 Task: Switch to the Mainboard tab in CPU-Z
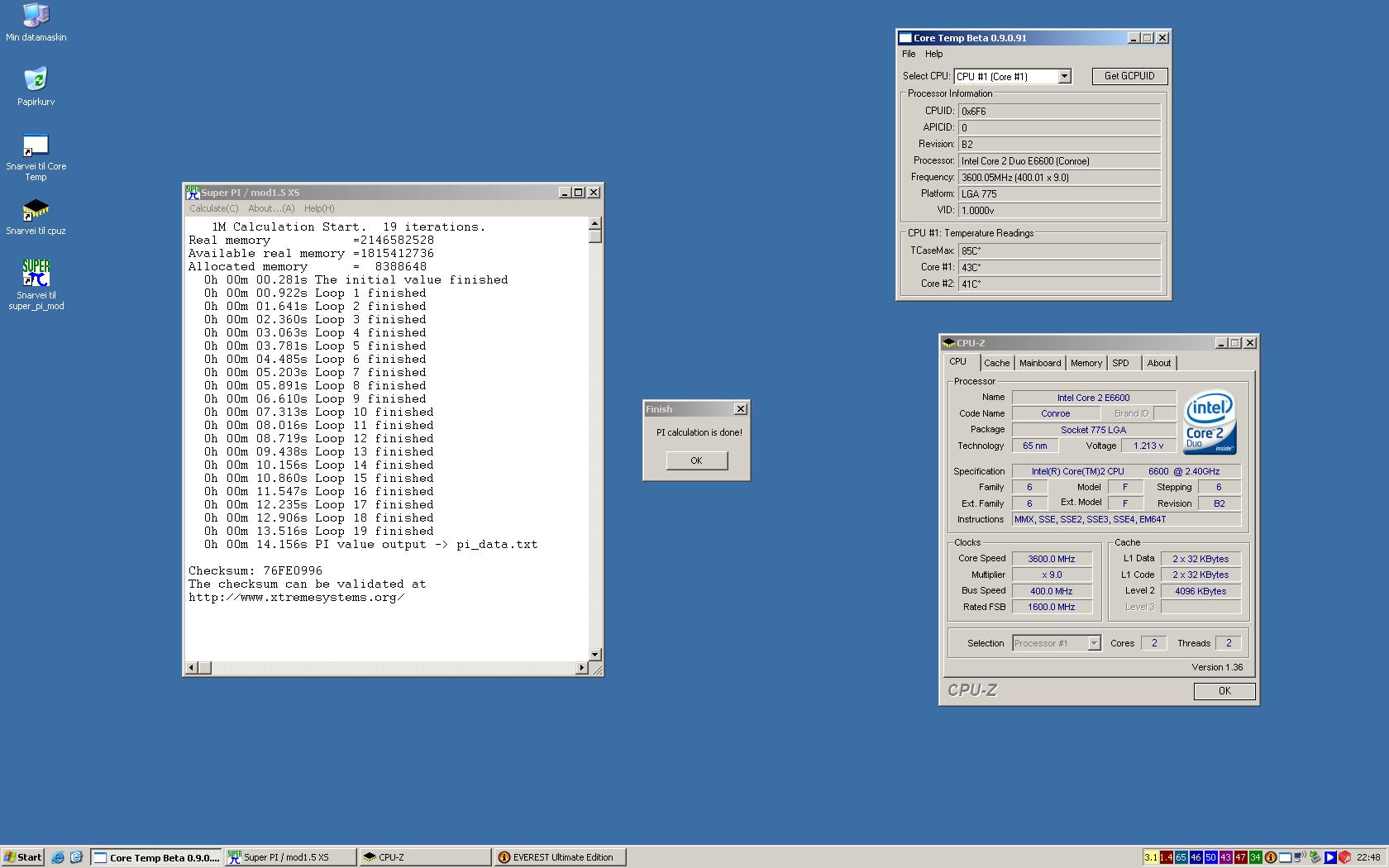1039,363
